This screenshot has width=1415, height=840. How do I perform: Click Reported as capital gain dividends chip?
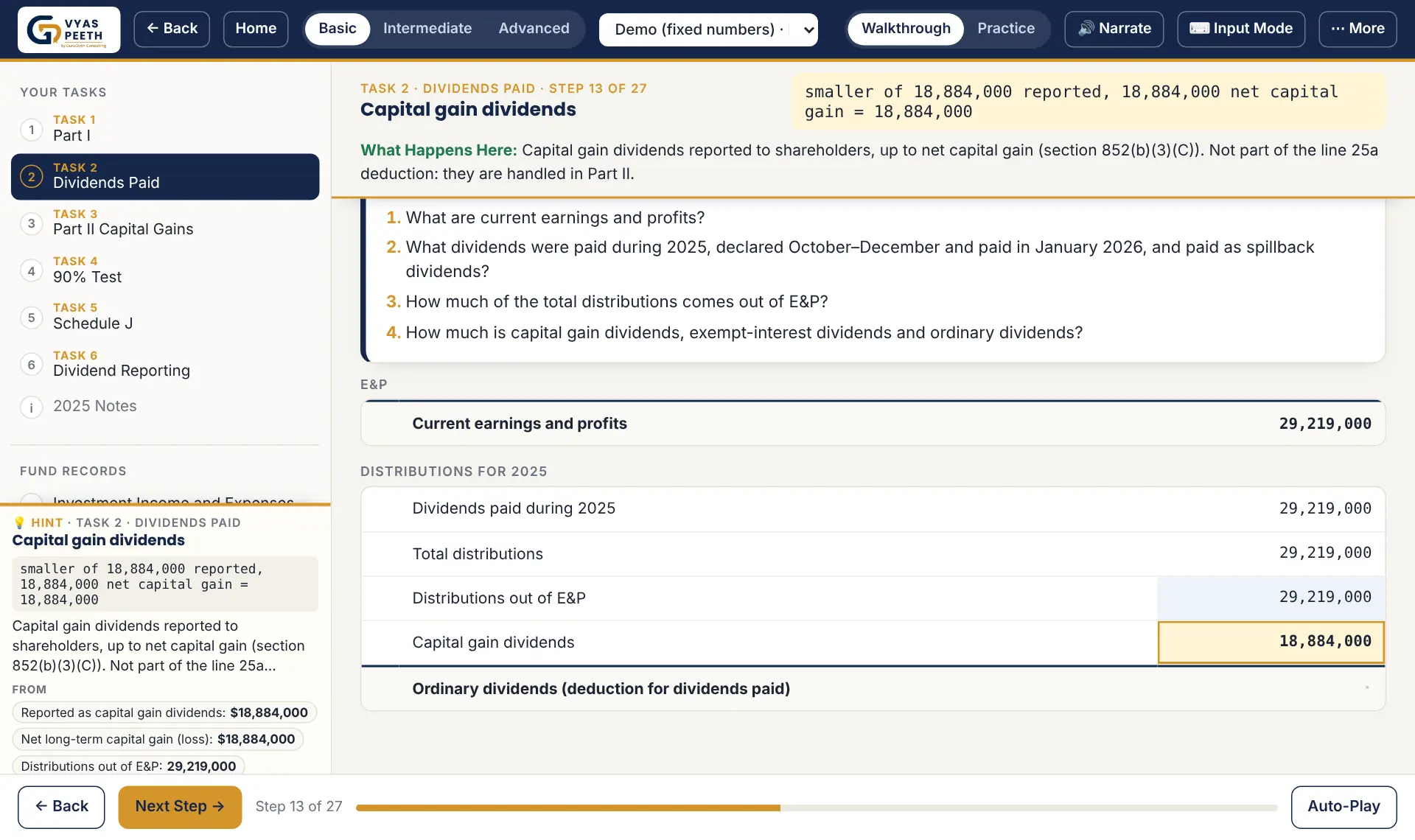[164, 713]
